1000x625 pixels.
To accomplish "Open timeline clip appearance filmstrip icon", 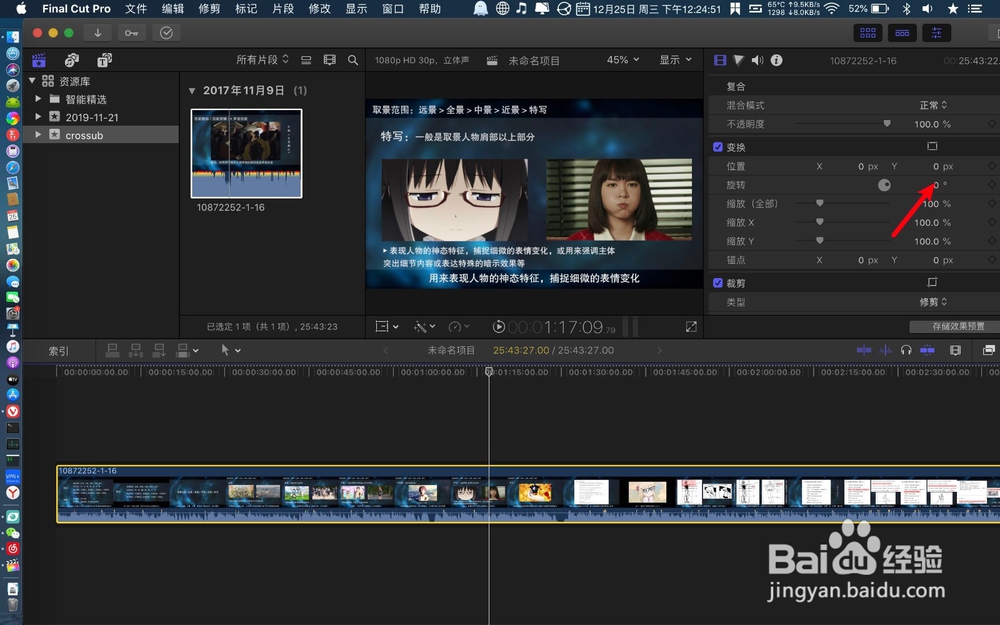I will [955, 349].
